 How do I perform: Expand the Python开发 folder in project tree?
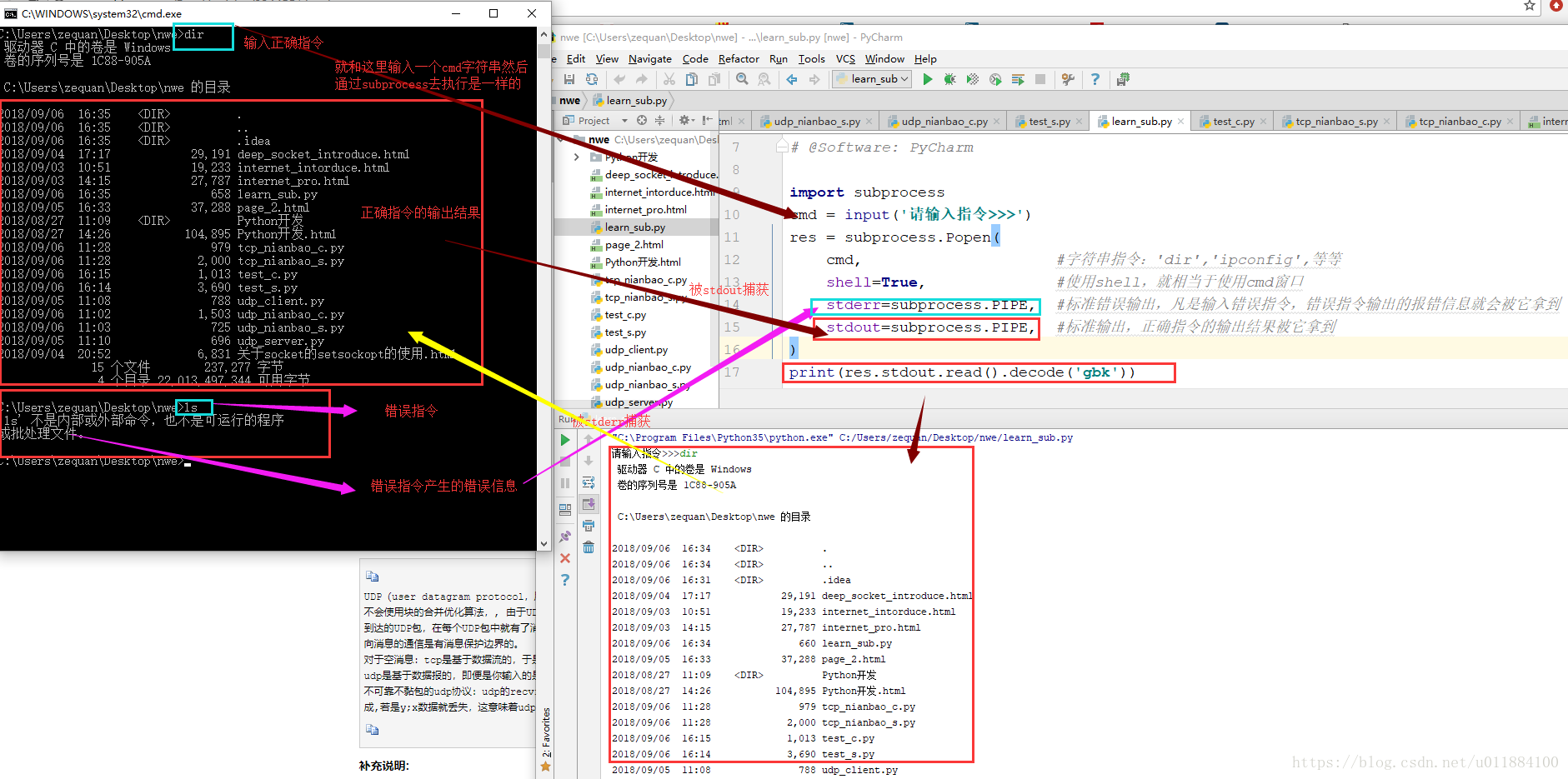coord(576,157)
